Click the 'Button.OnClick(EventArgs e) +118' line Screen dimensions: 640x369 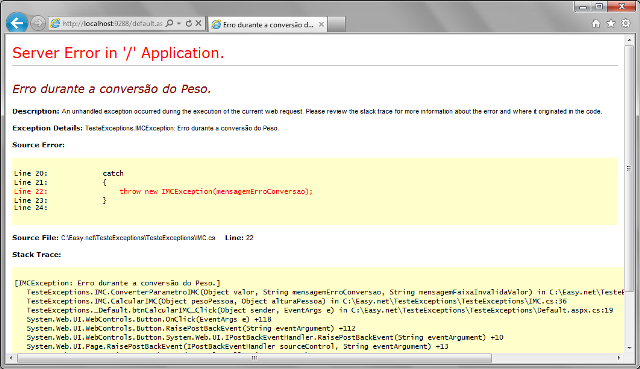tap(149, 320)
